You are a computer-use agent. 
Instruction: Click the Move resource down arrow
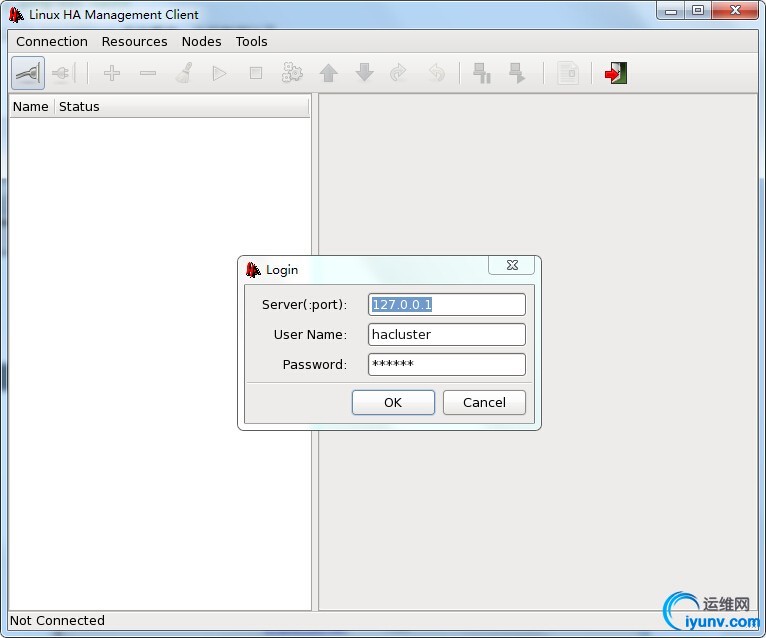tap(364, 72)
